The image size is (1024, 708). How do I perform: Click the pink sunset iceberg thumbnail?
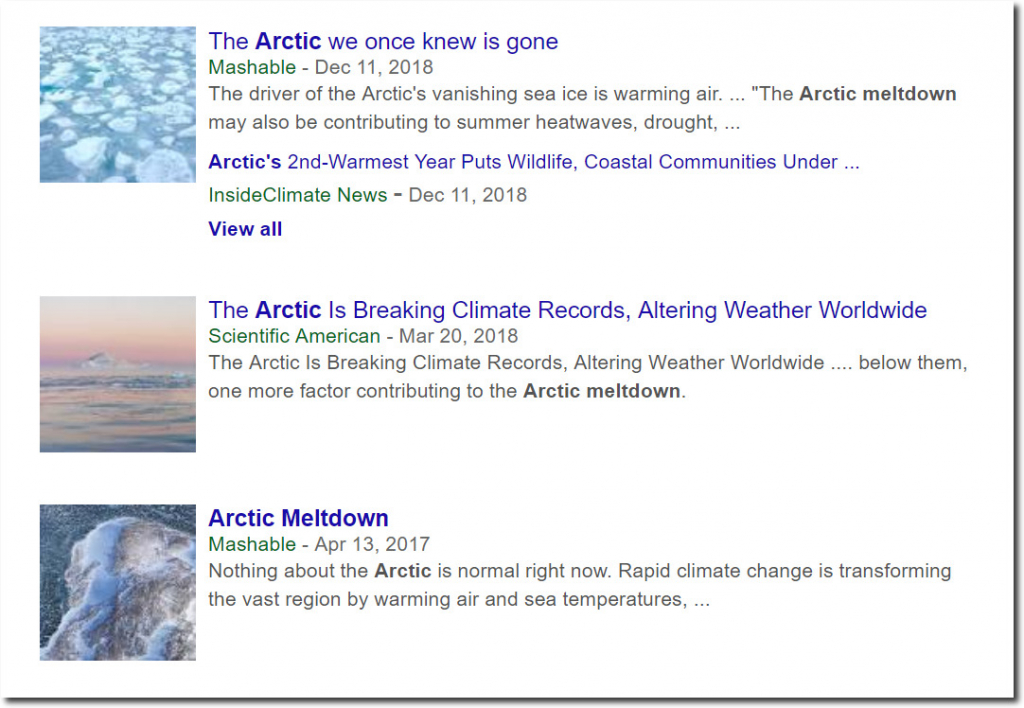[118, 374]
